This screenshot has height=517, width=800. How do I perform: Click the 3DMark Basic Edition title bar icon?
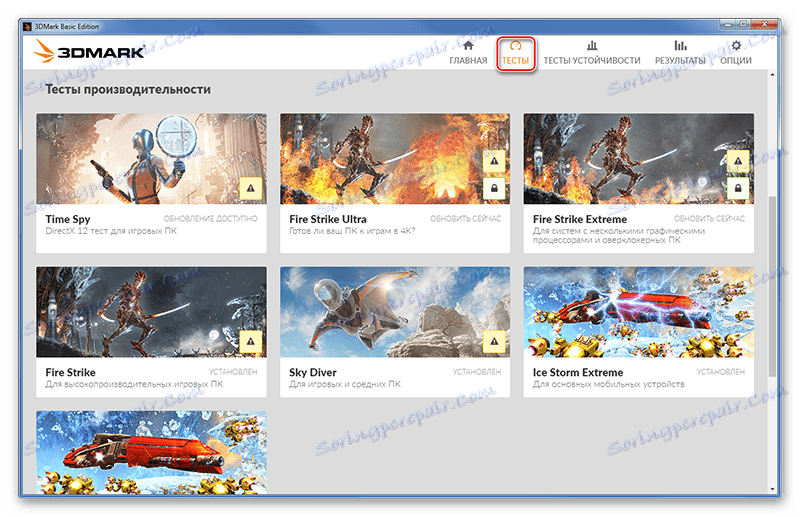pos(27,26)
